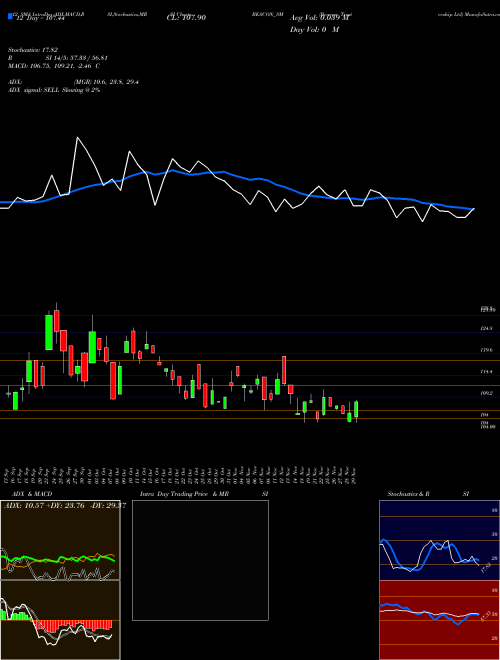Click the blue Stochastics chart panel
The image size is (500, 660).
[439, 540]
